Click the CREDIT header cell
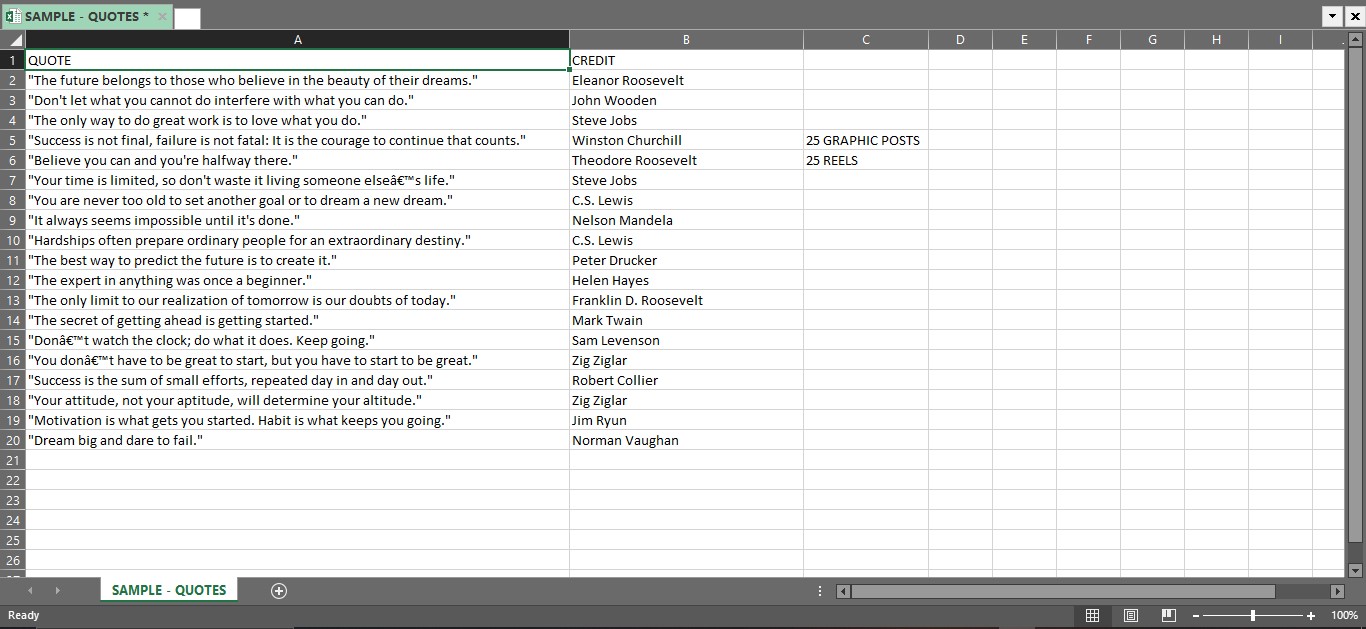Screen dimensions: 1366x629 tap(686, 60)
